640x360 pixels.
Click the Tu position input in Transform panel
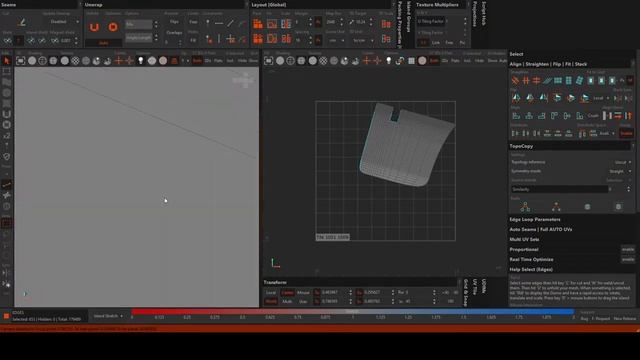coord(333,293)
